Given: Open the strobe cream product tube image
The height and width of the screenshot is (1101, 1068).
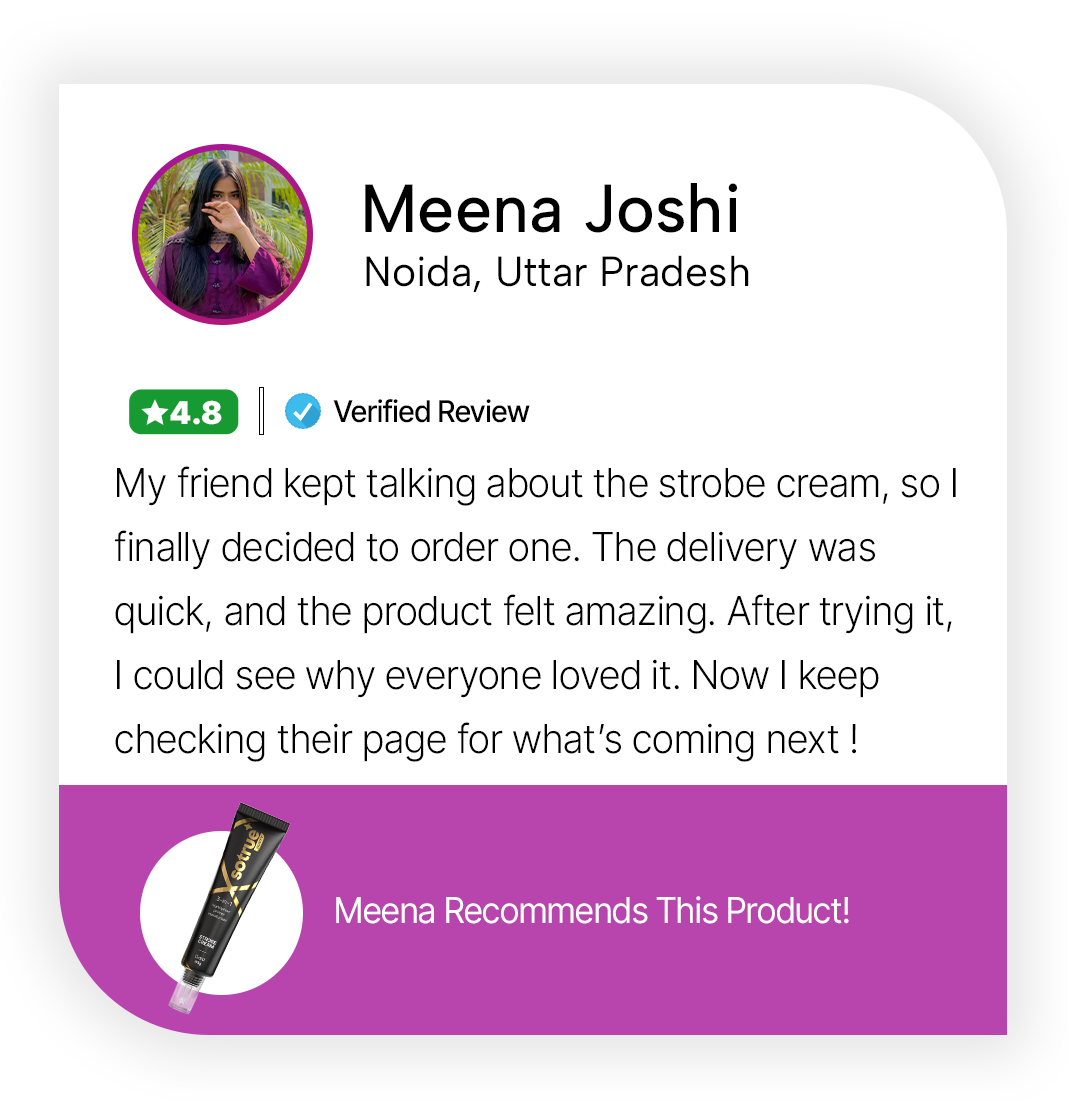Looking at the screenshot, I should point(227,907).
